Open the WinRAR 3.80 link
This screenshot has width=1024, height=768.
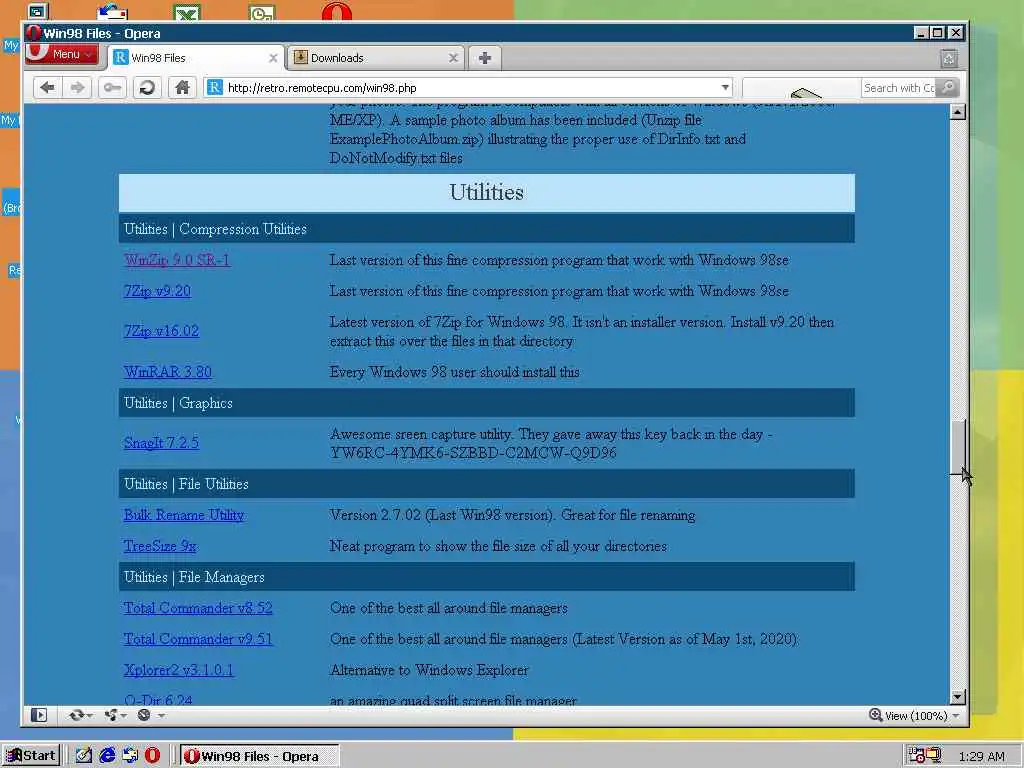click(x=168, y=372)
